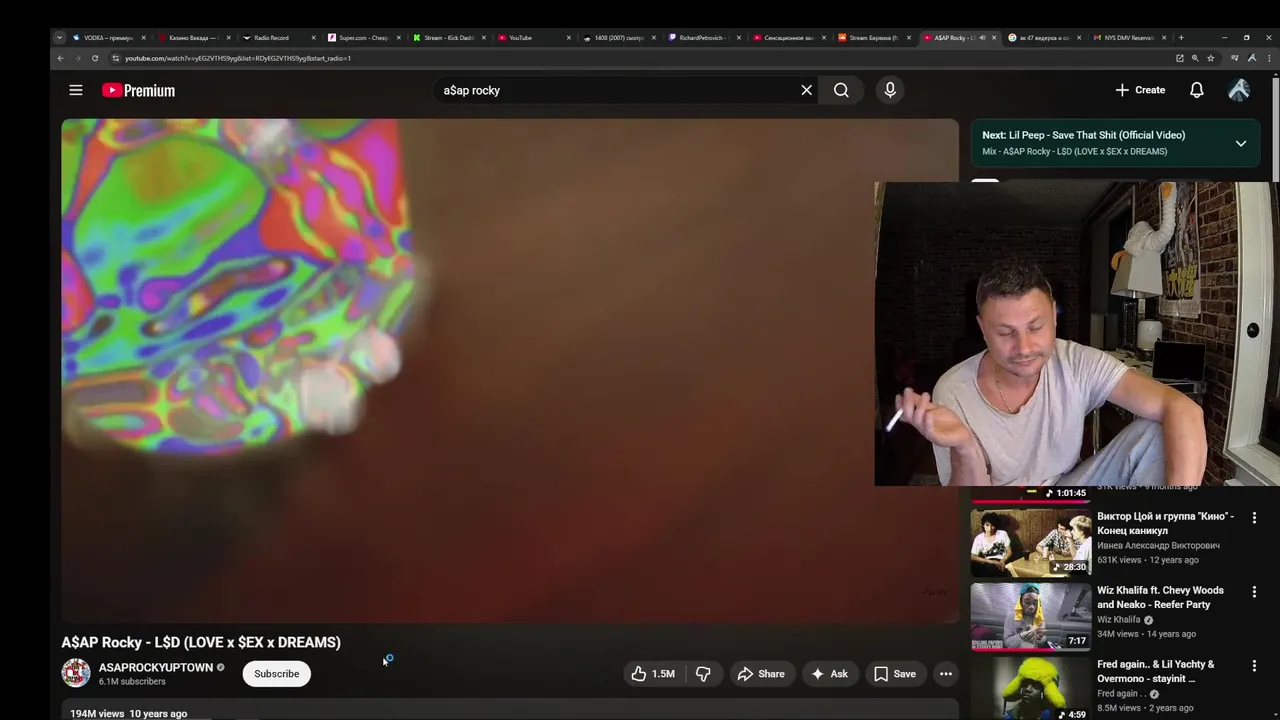1280x720 pixels.
Task: Open the Create menu
Action: [x=1140, y=90]
